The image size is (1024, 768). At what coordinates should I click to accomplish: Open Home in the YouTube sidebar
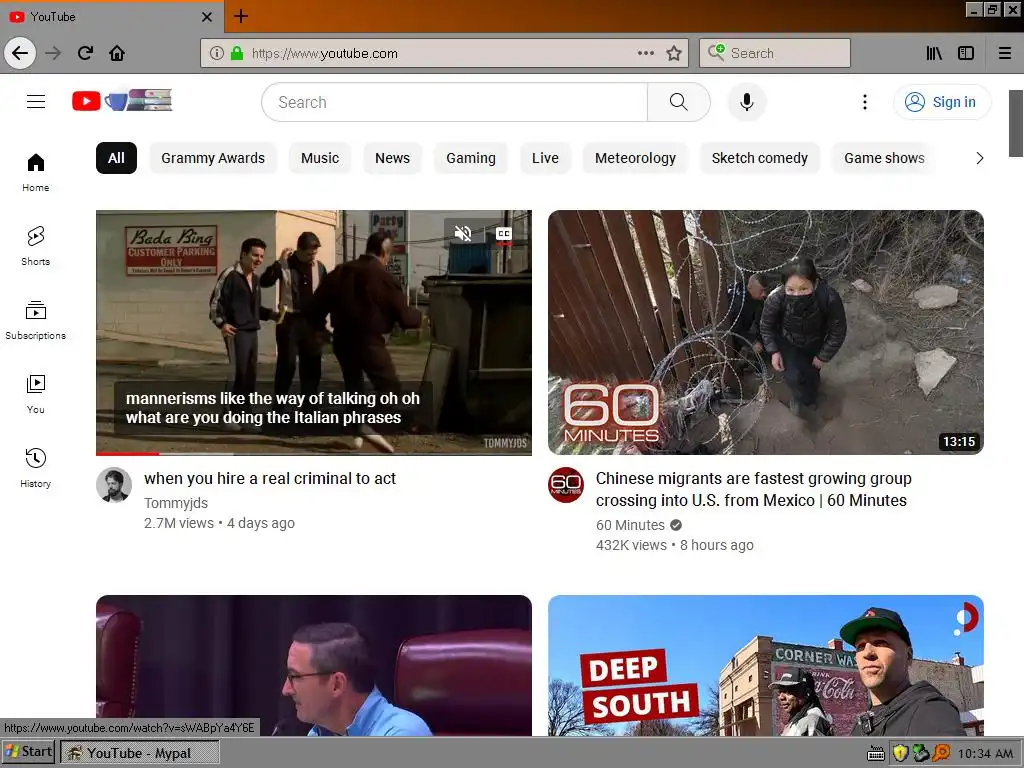pyautogui.click(x=36, y=172)
